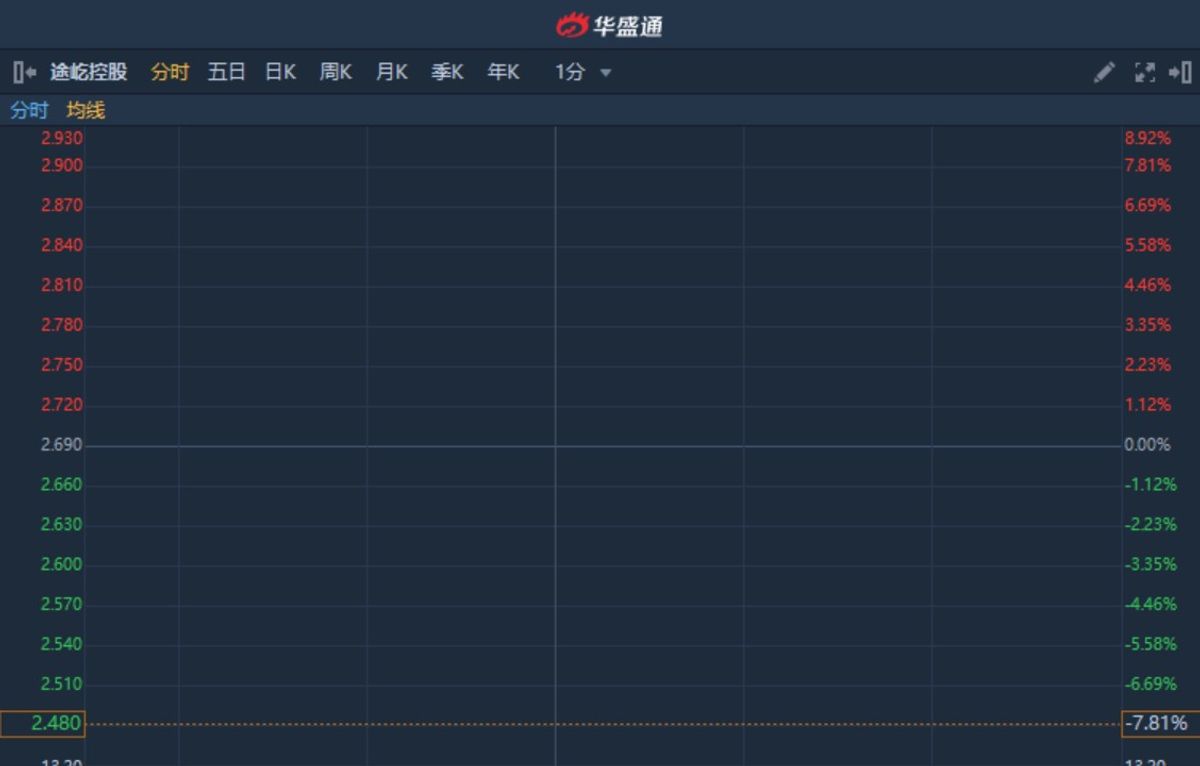Toggle fullscreen chart view

(x=1145, y=72)
